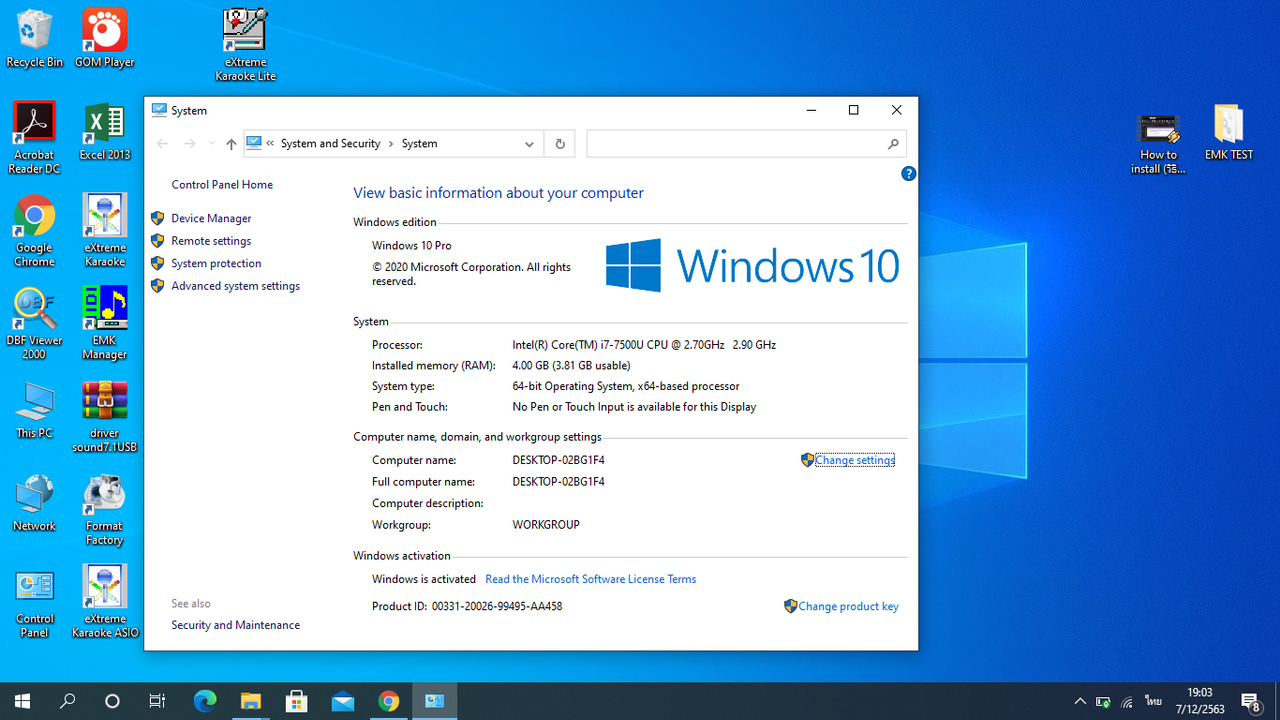Open File Explorer from the taskbar
1280x720 pixels.
(250, 701)
